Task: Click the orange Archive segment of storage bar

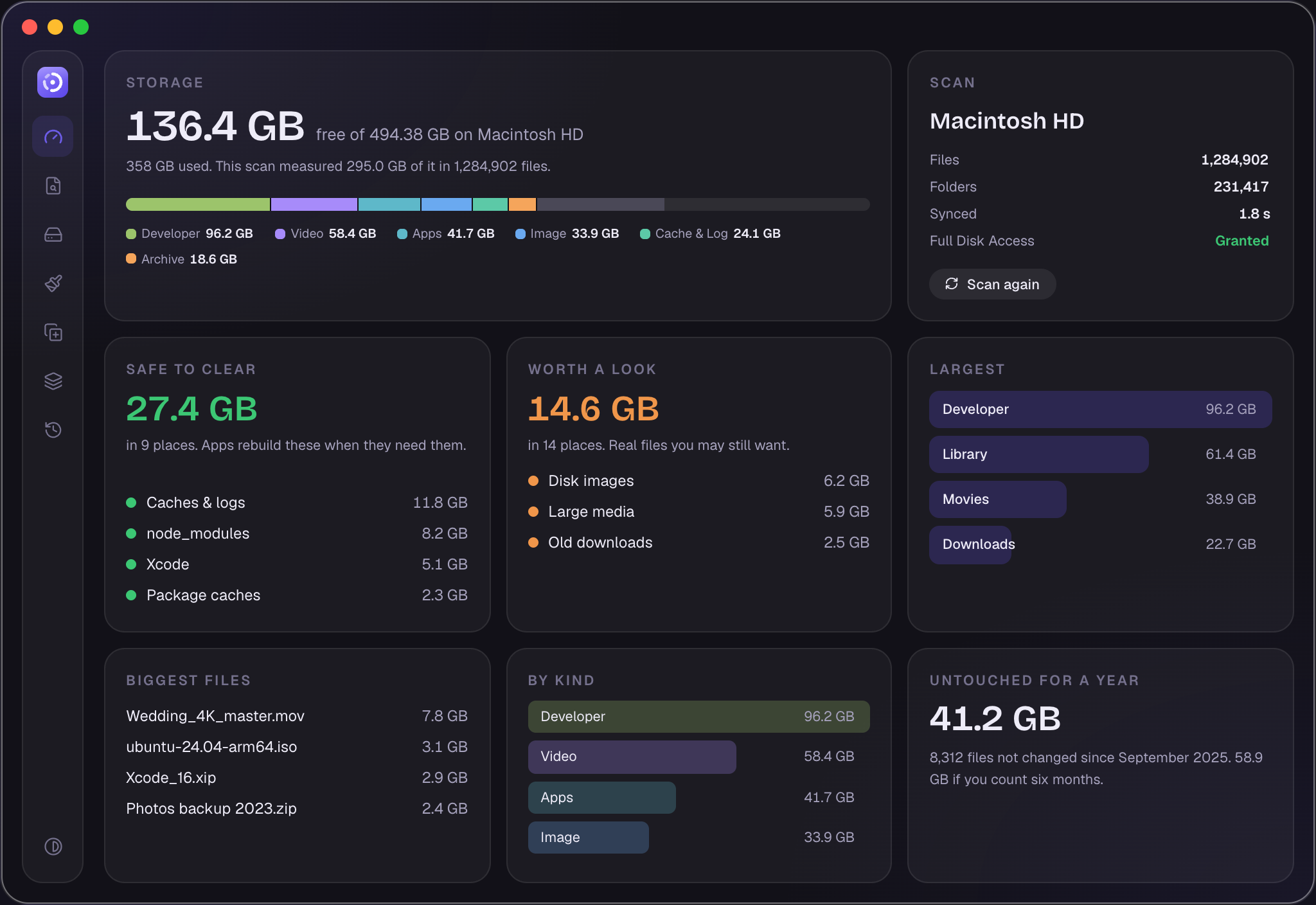Action: click(x=522, y=204)
